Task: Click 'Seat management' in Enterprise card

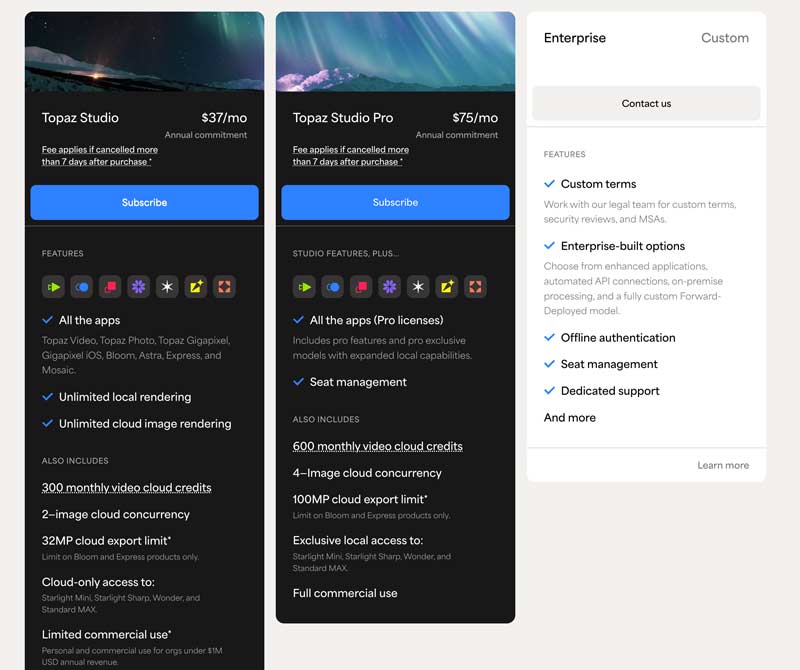Action: (x=609, y=364)
